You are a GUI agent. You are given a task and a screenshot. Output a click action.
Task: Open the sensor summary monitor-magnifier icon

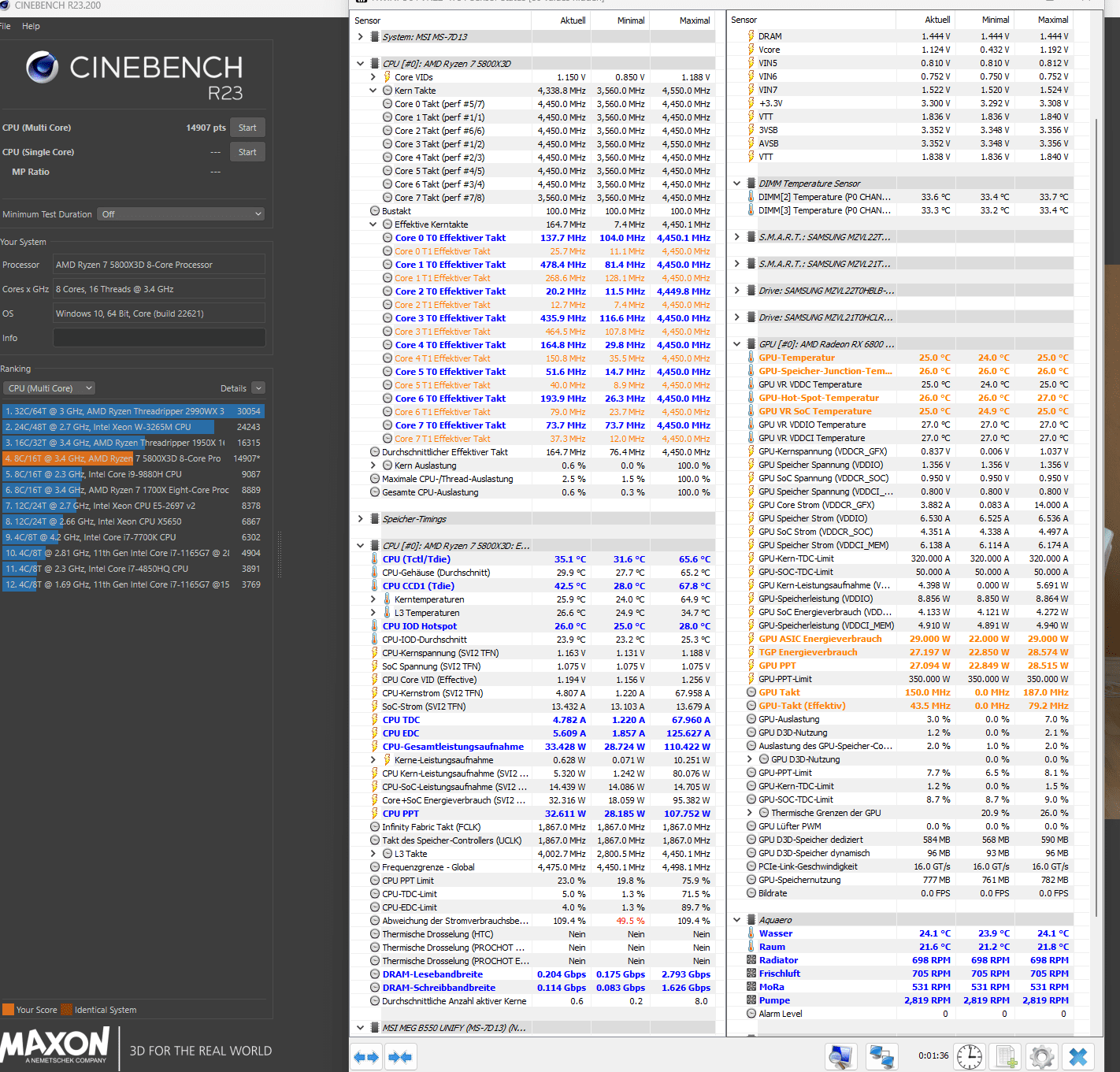click(841, 1057)
